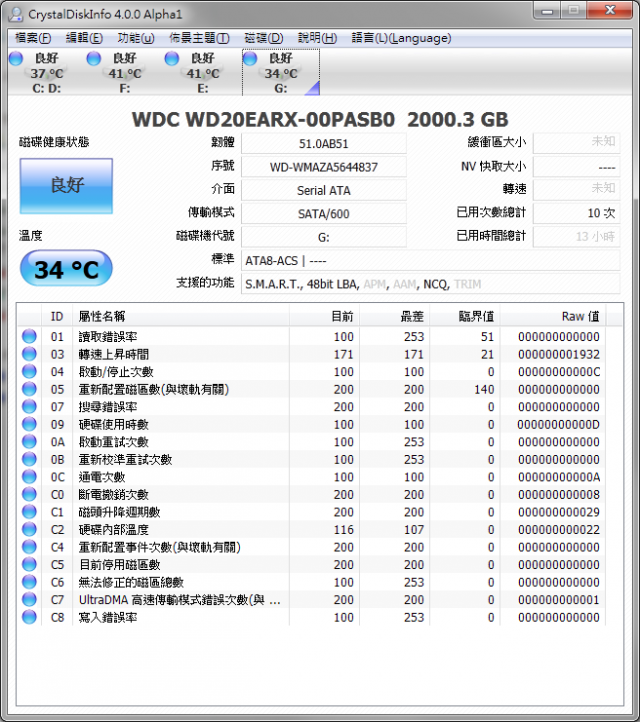Click the status orb in the 硬碟使用時數 row

pos(29,424)
